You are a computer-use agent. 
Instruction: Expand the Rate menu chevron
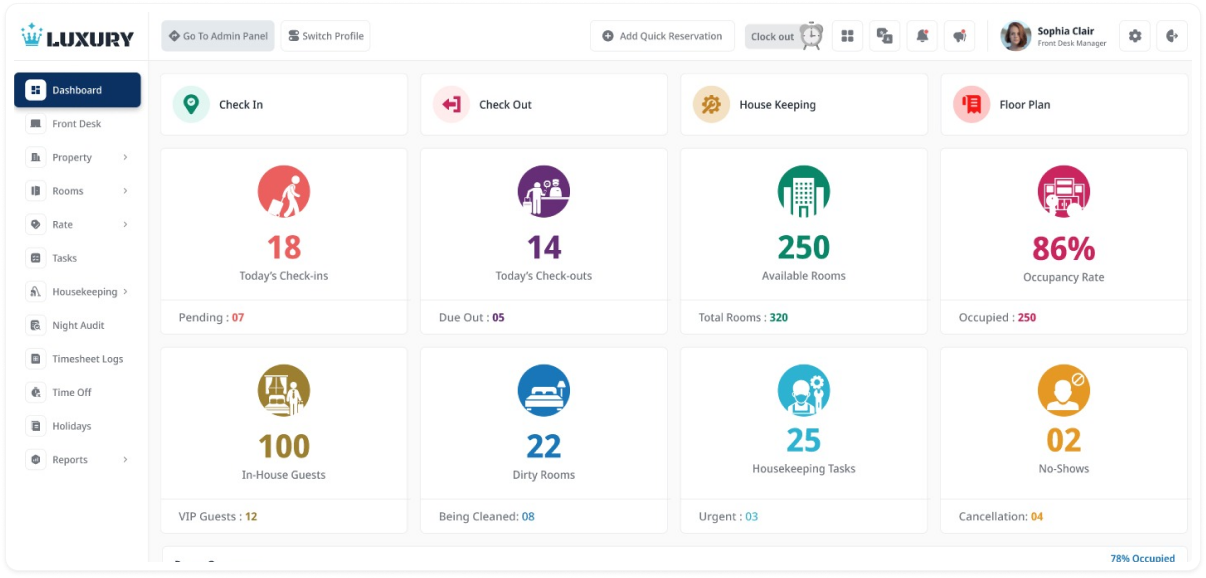tap(125, 224)
